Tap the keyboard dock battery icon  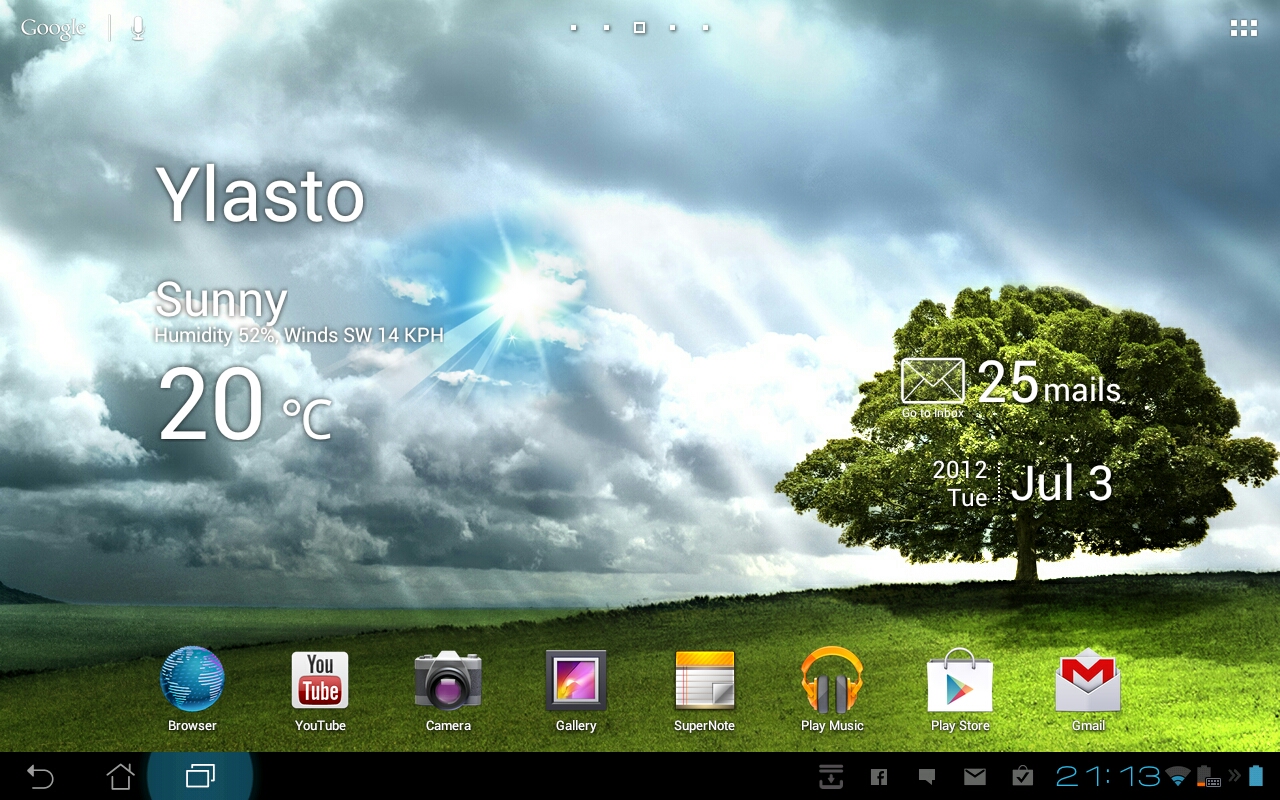click(x=1208, y=777)
